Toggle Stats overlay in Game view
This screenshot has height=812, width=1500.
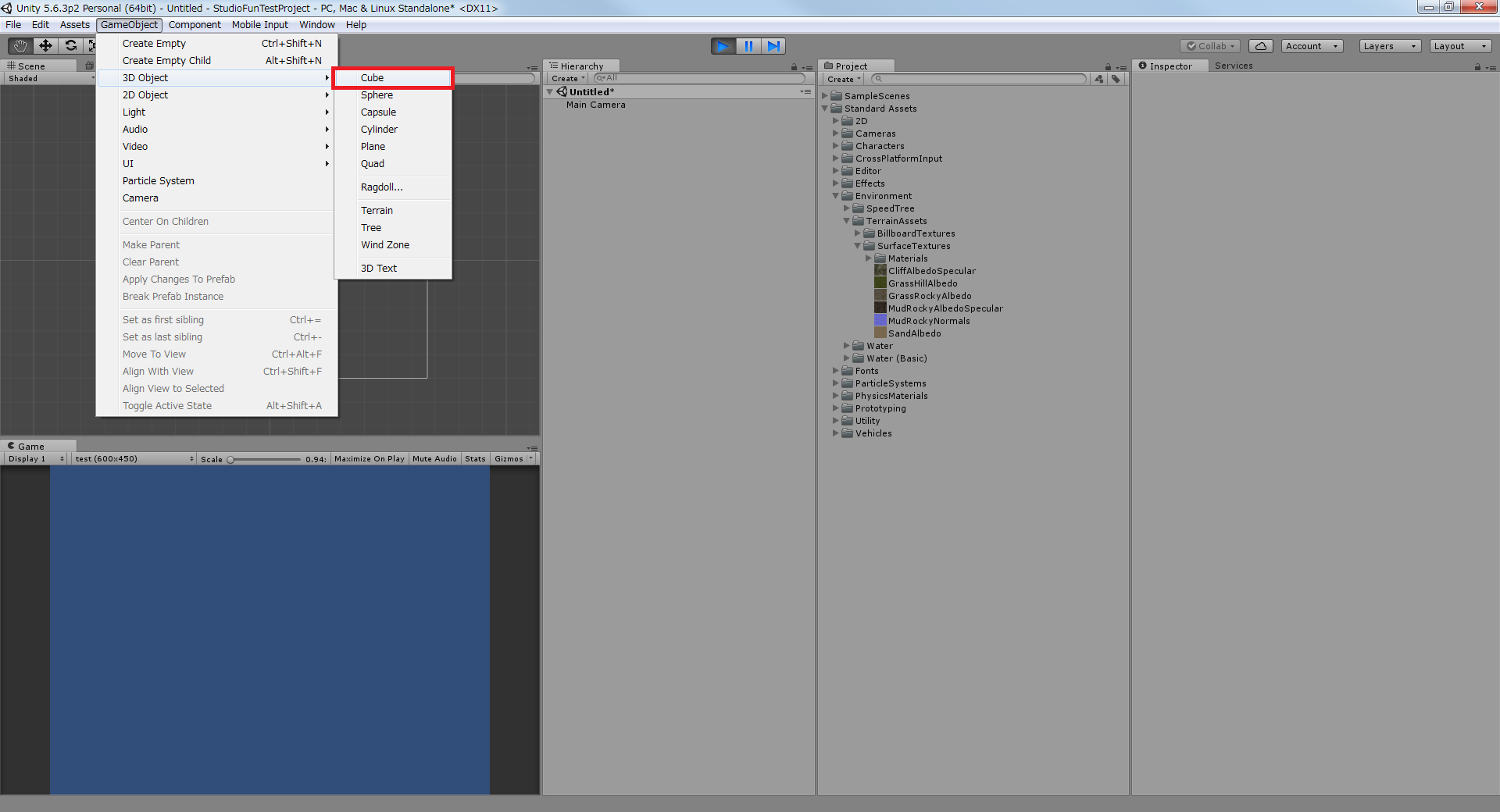coord(475,459)
